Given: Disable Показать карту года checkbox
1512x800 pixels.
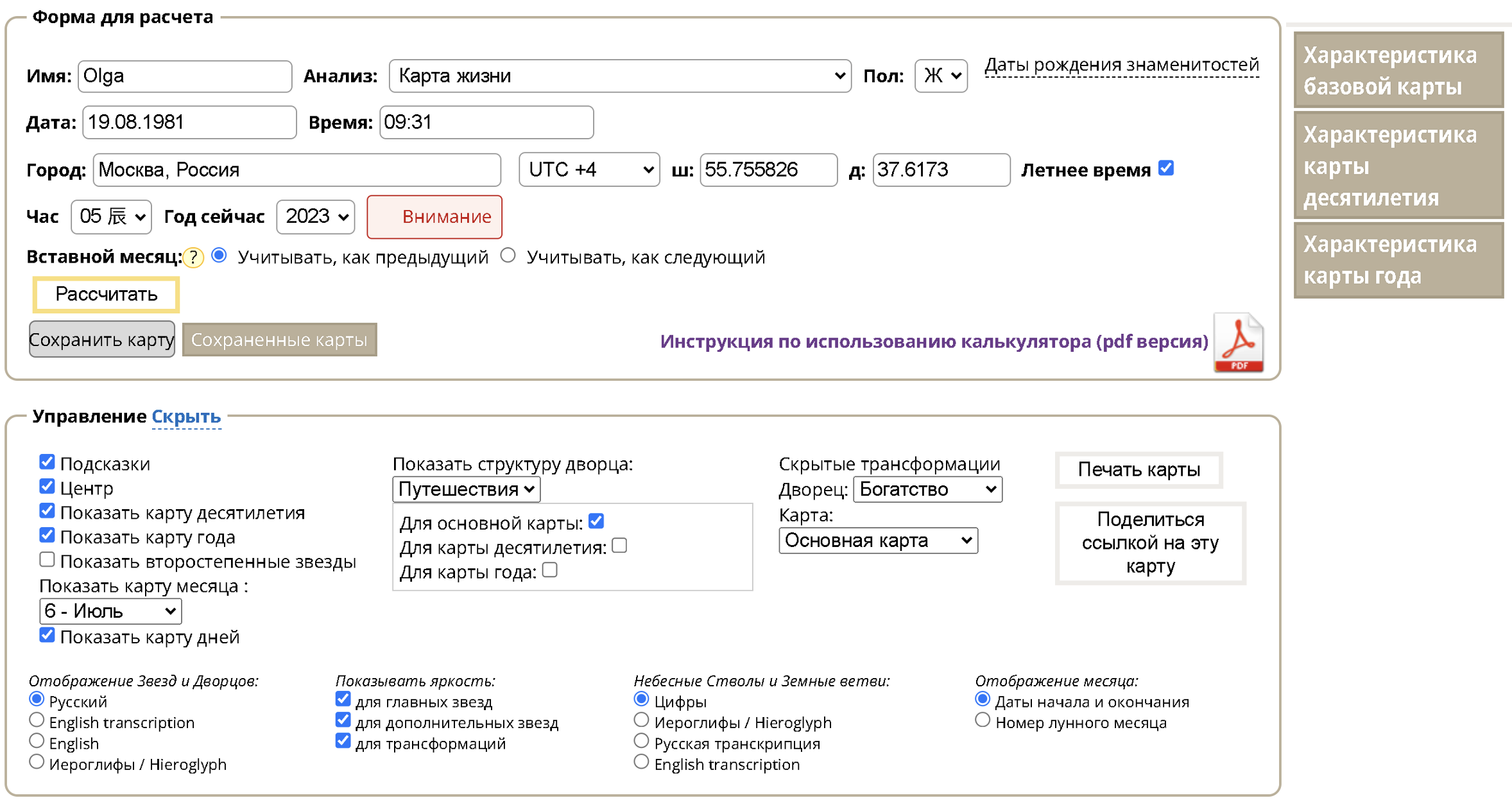Looking at the screenshot, I should point(47,535).
